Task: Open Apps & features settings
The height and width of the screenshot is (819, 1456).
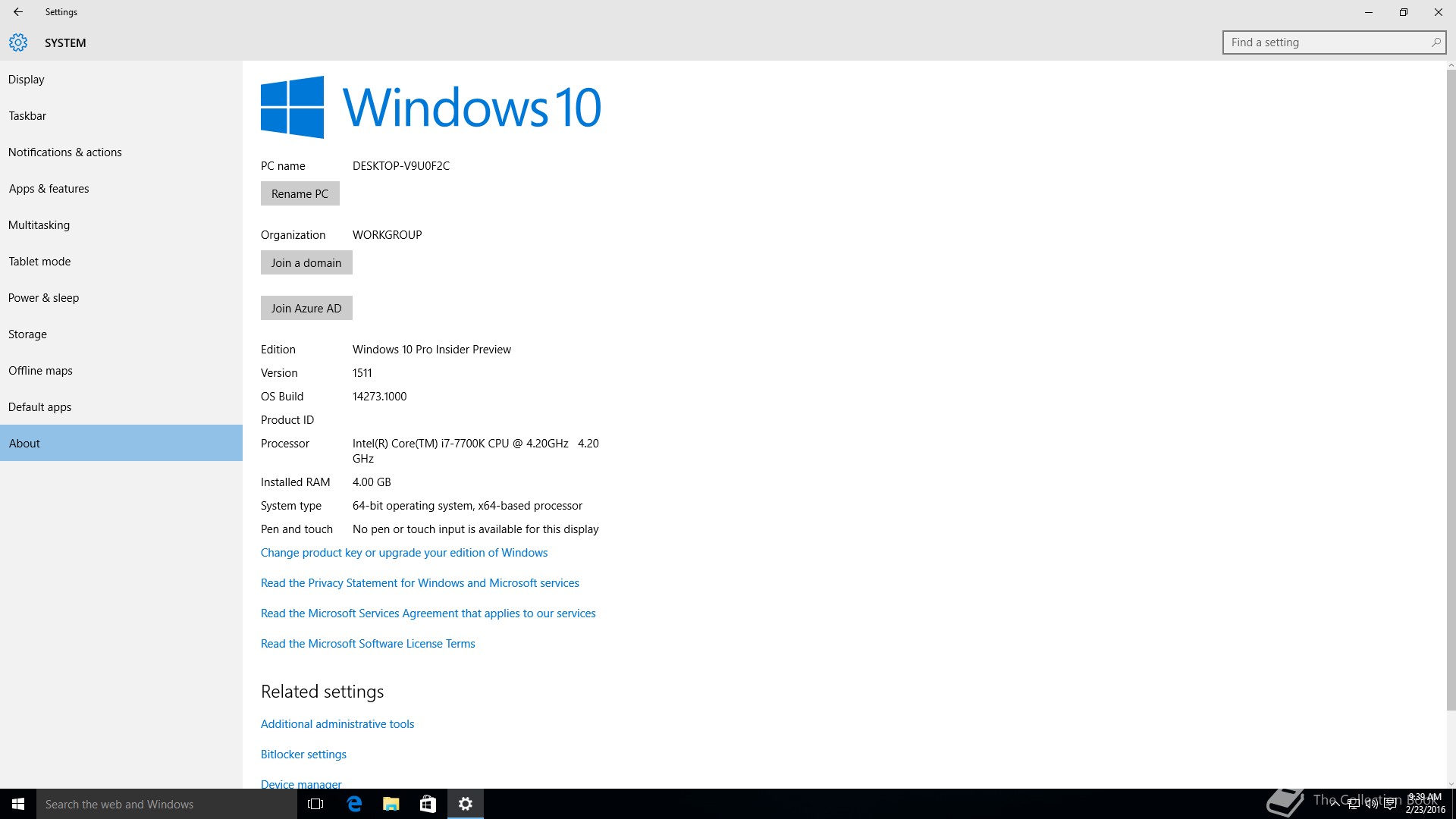Action: point(121,189)
